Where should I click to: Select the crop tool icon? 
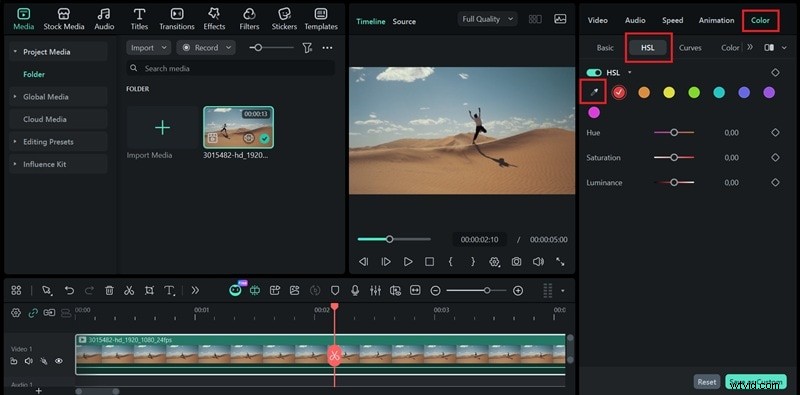[149, 290]
